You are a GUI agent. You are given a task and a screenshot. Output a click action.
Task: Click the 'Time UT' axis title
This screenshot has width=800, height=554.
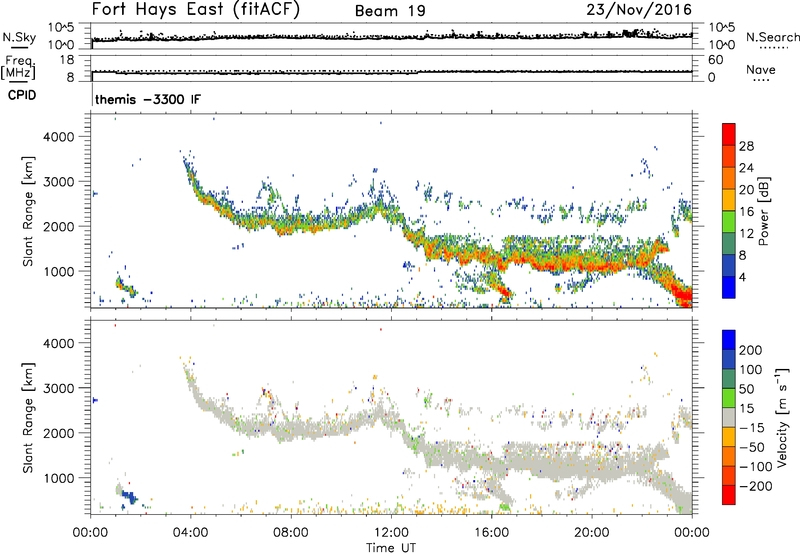[x=391, y=548]
